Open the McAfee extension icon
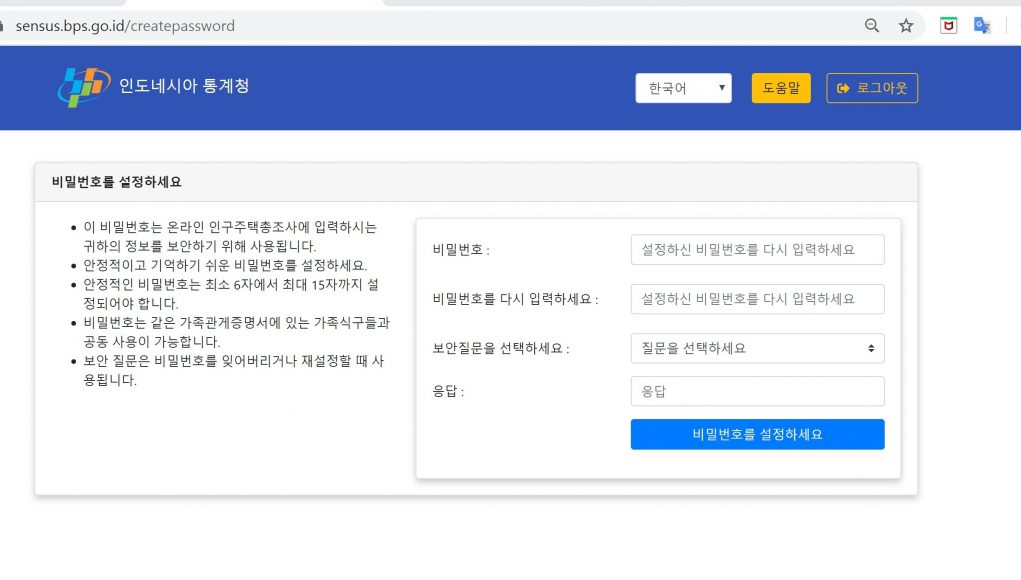Screen dimensions: 1021x580 (x=948, y=26)
